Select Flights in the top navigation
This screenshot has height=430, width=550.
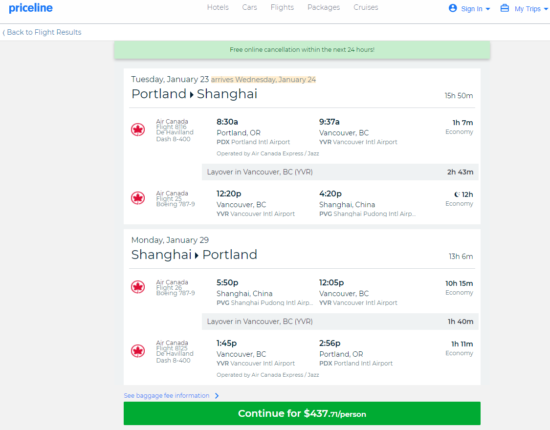point(282,7)
